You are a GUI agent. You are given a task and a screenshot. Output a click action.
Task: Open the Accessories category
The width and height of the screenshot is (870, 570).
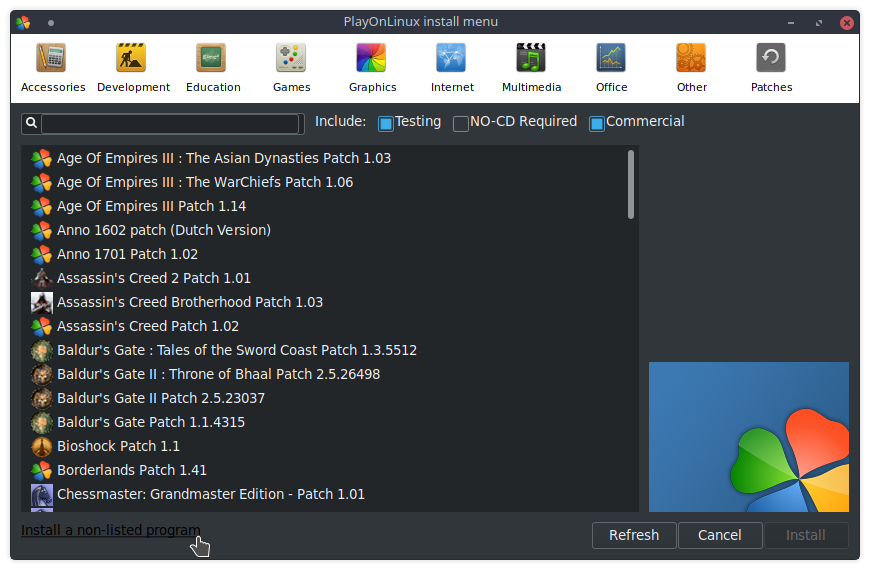coord(53,68)
